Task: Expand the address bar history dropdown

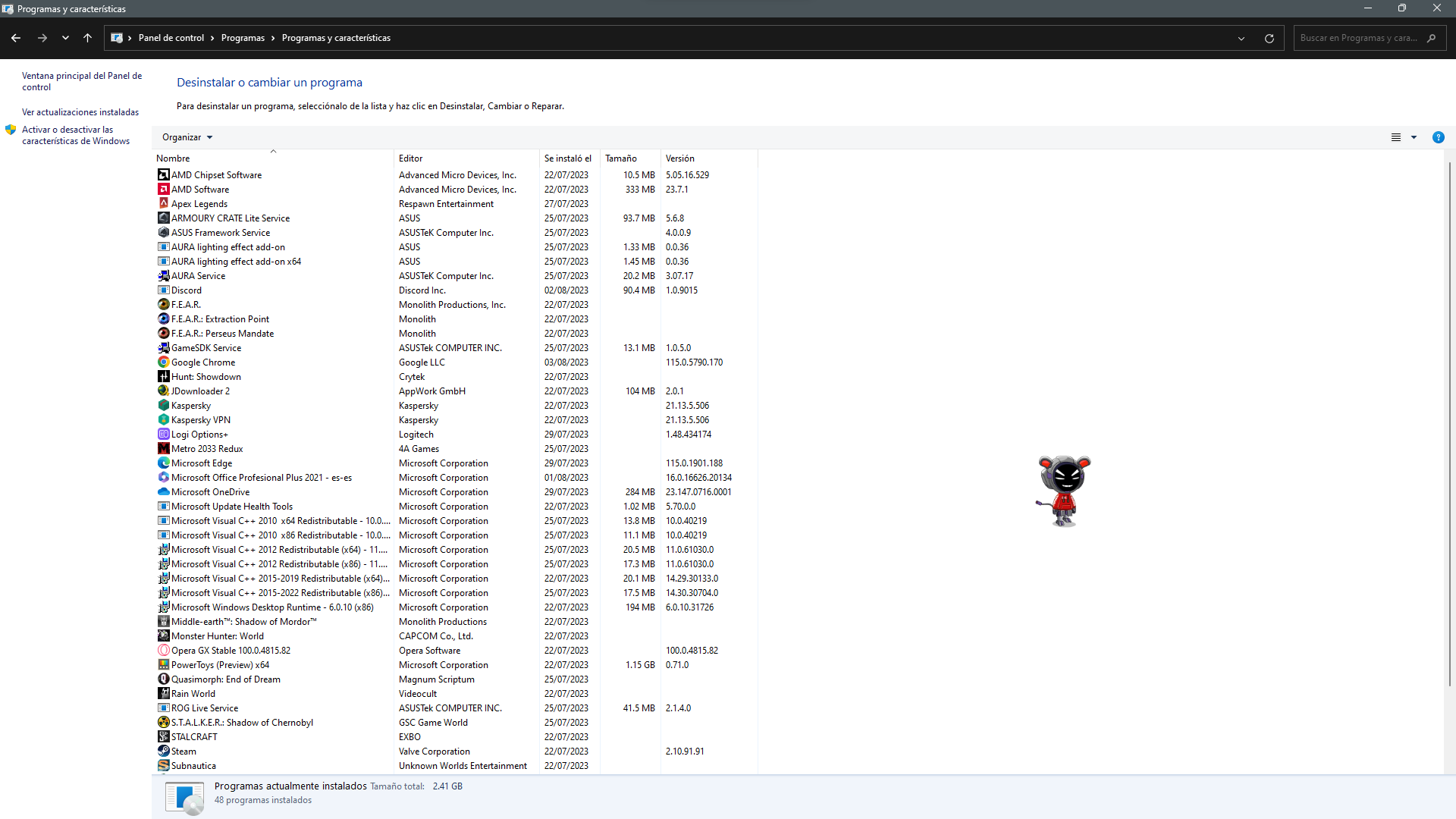Action: (x=1241, y=38)
